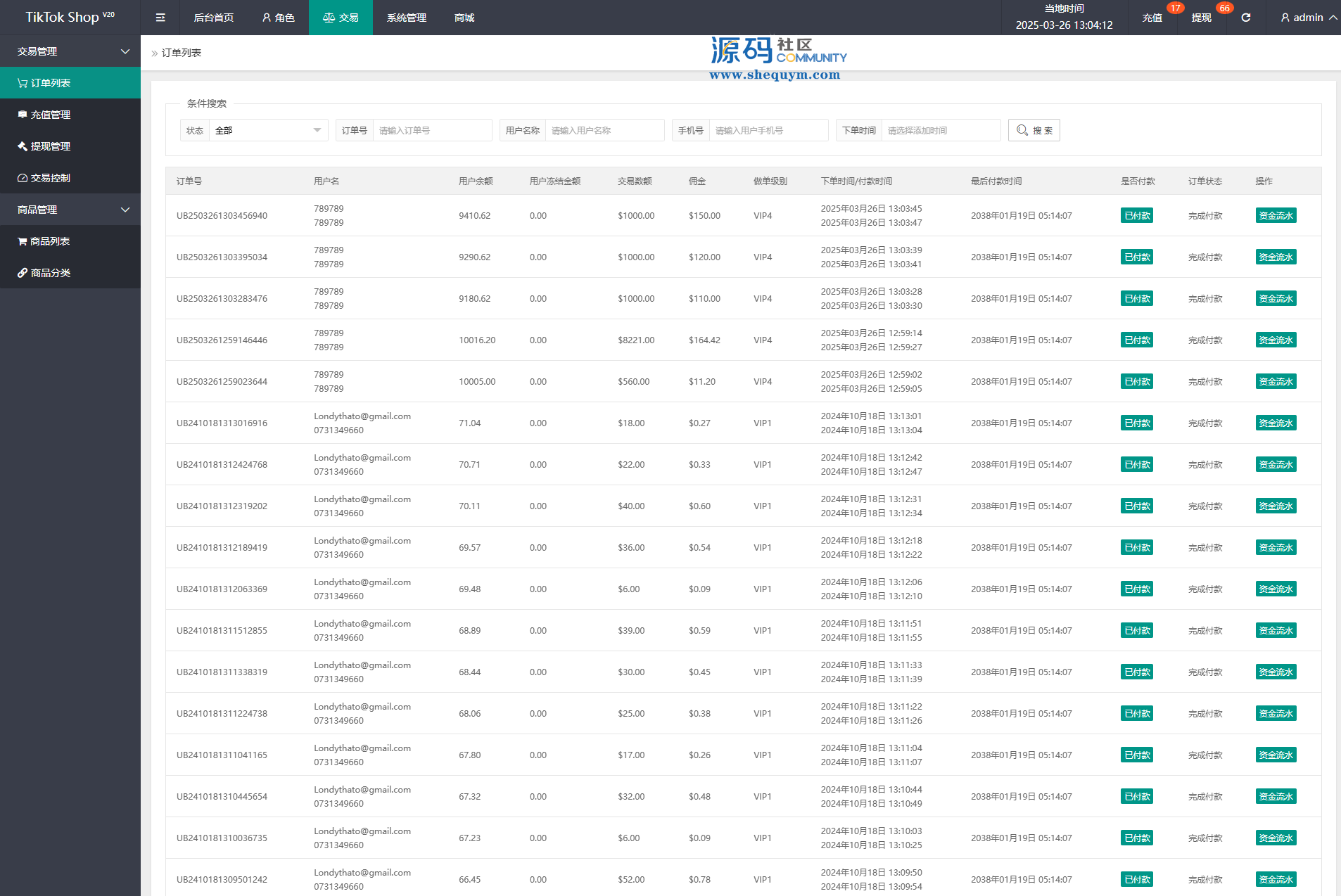Open the 充值 notifications with badge 17

click(1152, 18)
